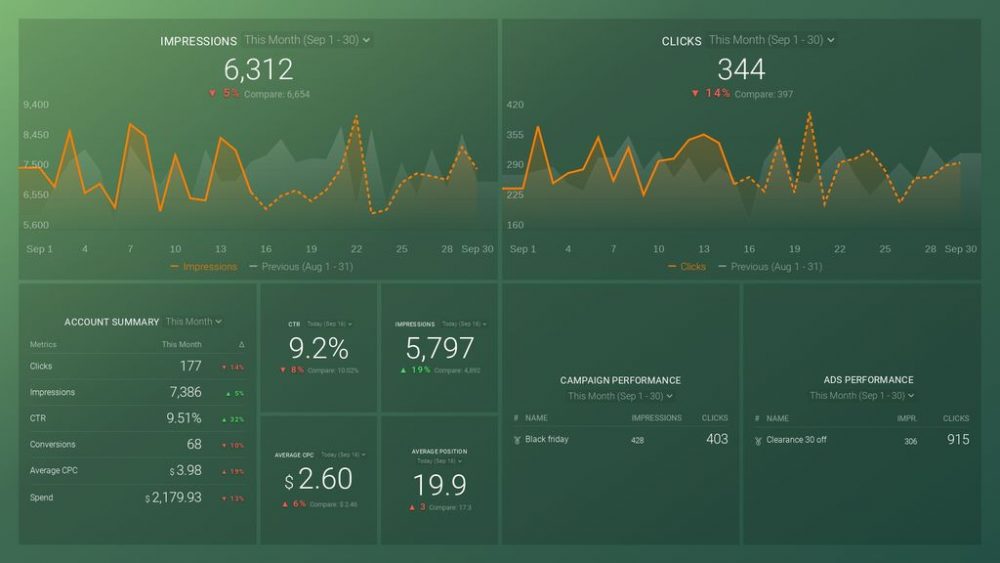This screenshot has height=563, width=1000.
Task: Open date range dropdown on Impressions chart
Action: click(x=307, y=41)
